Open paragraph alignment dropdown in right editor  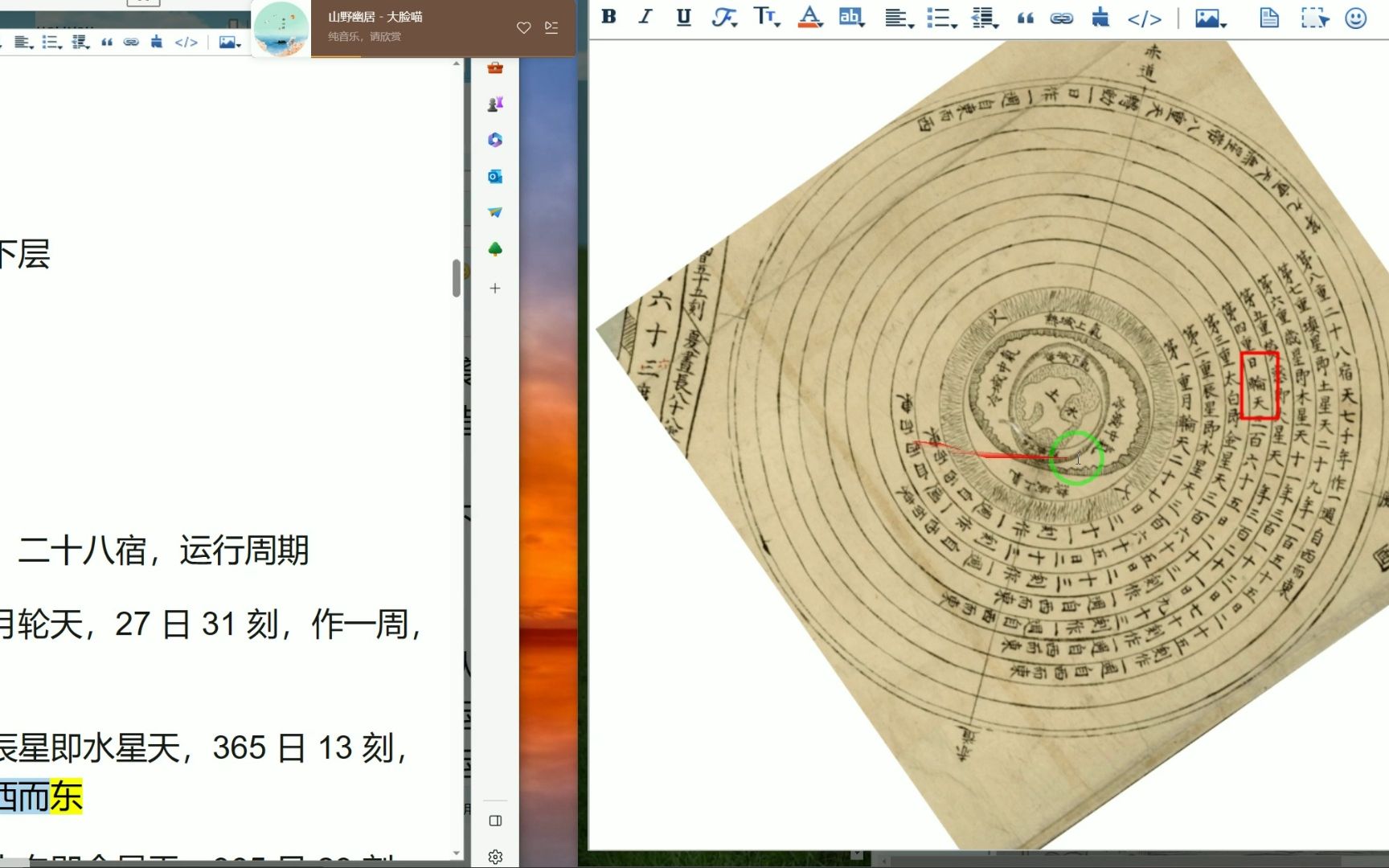(x=899, y=18)
